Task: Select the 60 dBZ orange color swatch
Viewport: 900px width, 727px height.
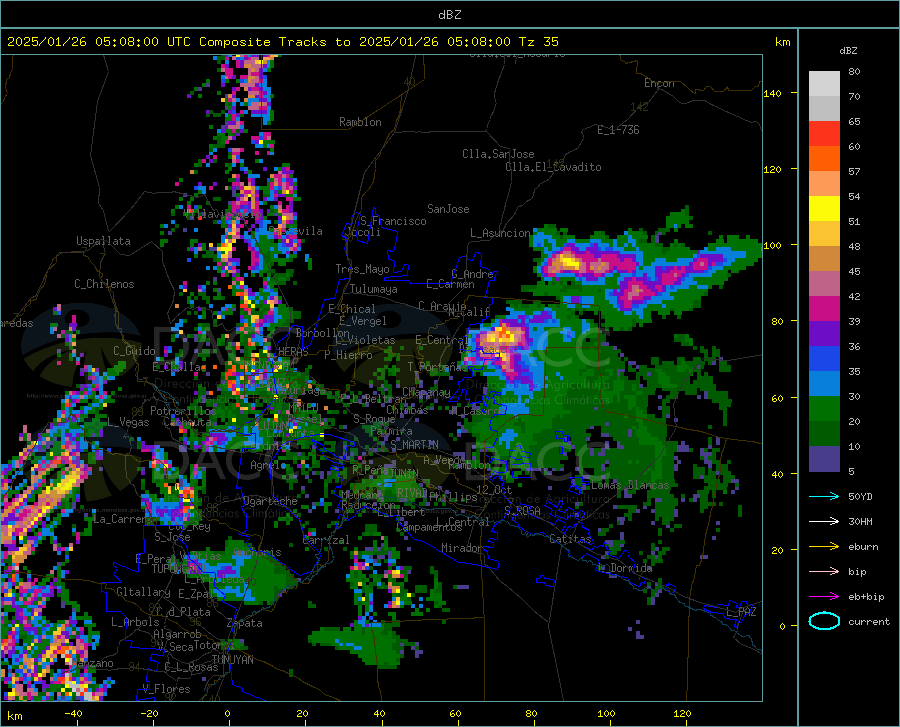Action: [824, 159]
